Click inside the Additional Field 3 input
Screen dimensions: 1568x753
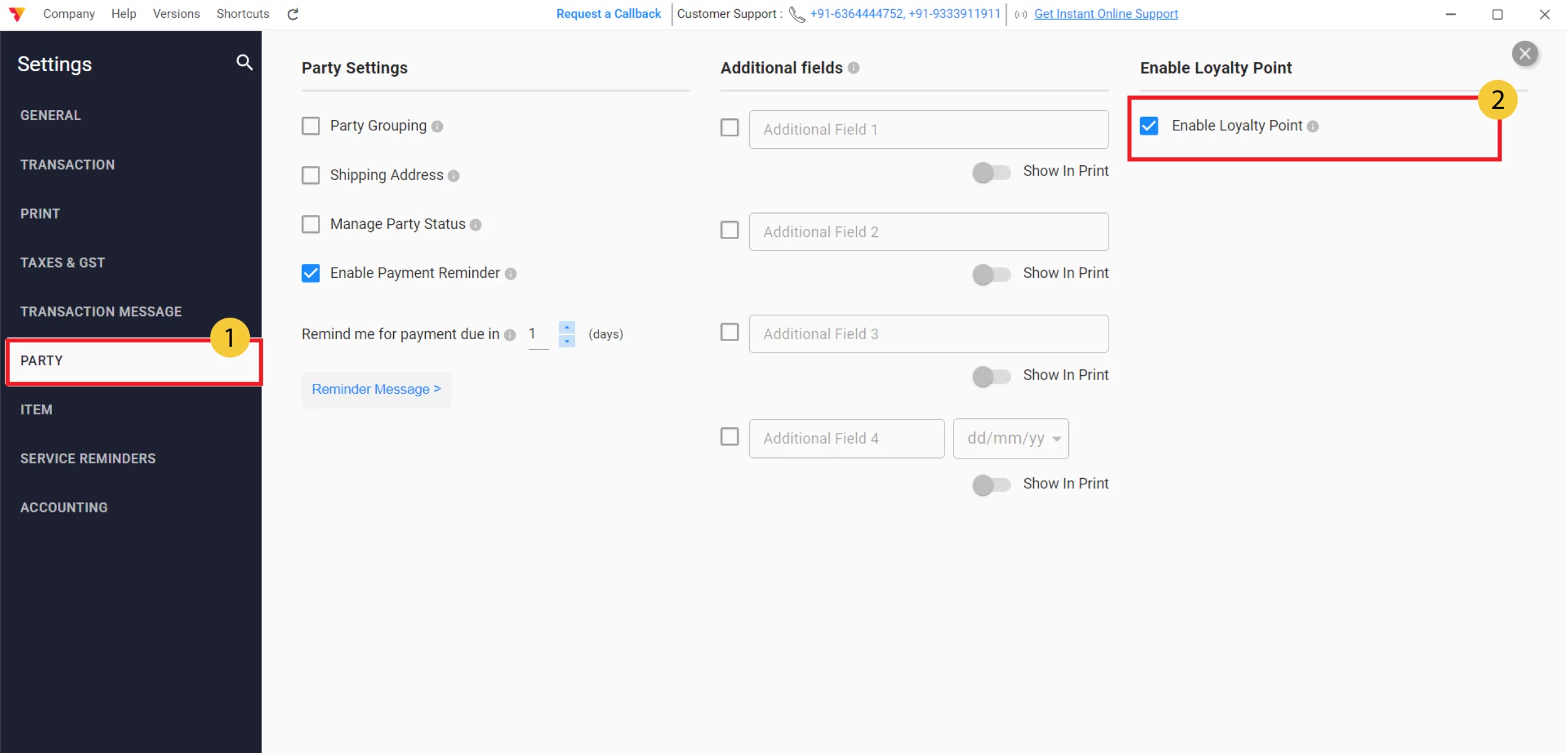pos(928,334)
